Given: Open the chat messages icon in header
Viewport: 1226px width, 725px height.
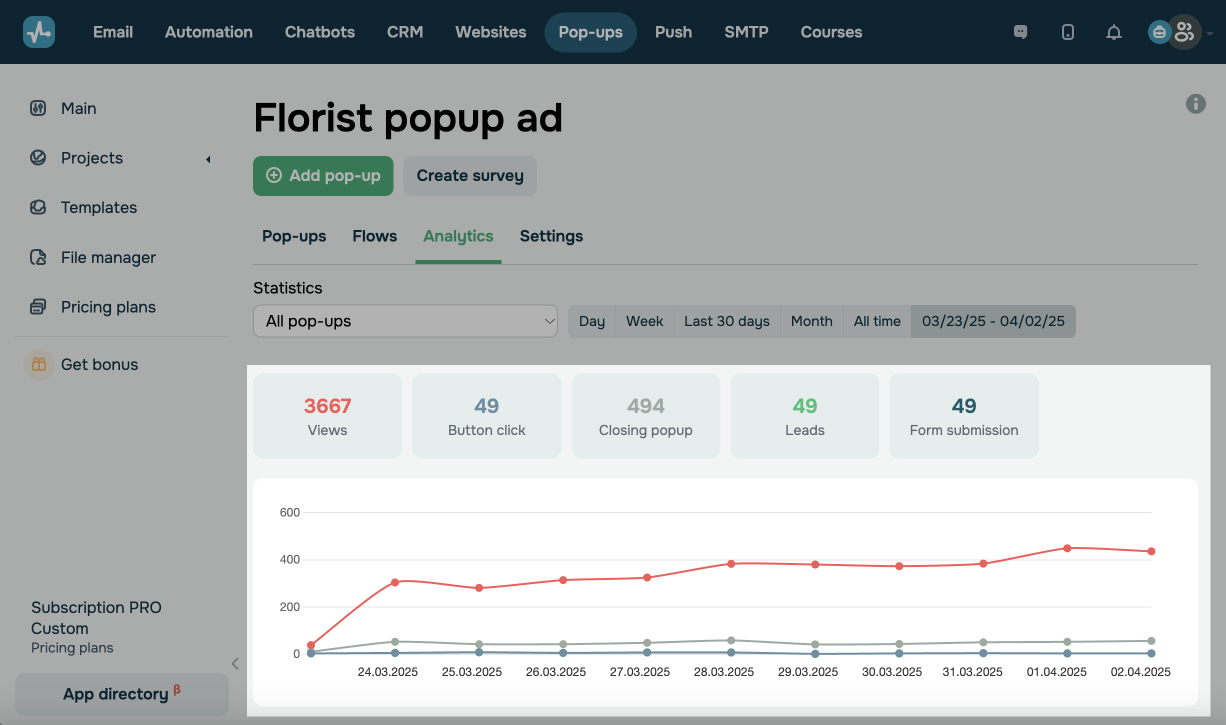Looking at the screenshot, I should [x=1020, y=32].
